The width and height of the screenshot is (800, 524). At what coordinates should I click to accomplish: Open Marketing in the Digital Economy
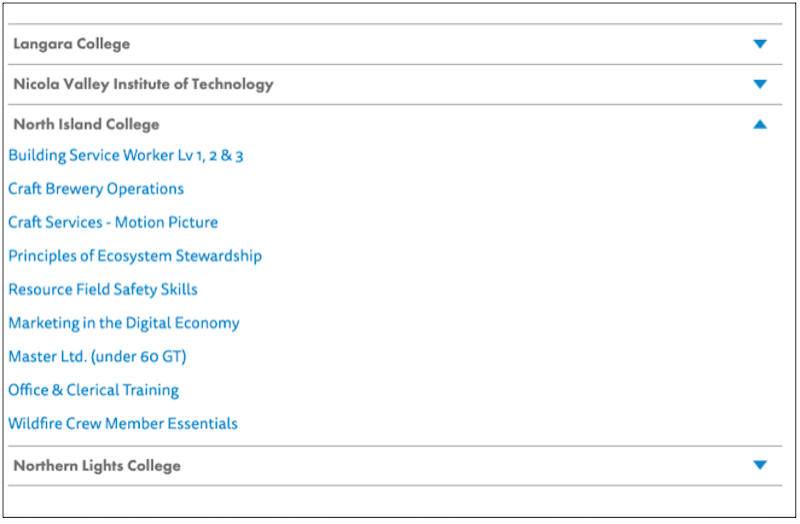pyautogui.click(x=124, y=323)
